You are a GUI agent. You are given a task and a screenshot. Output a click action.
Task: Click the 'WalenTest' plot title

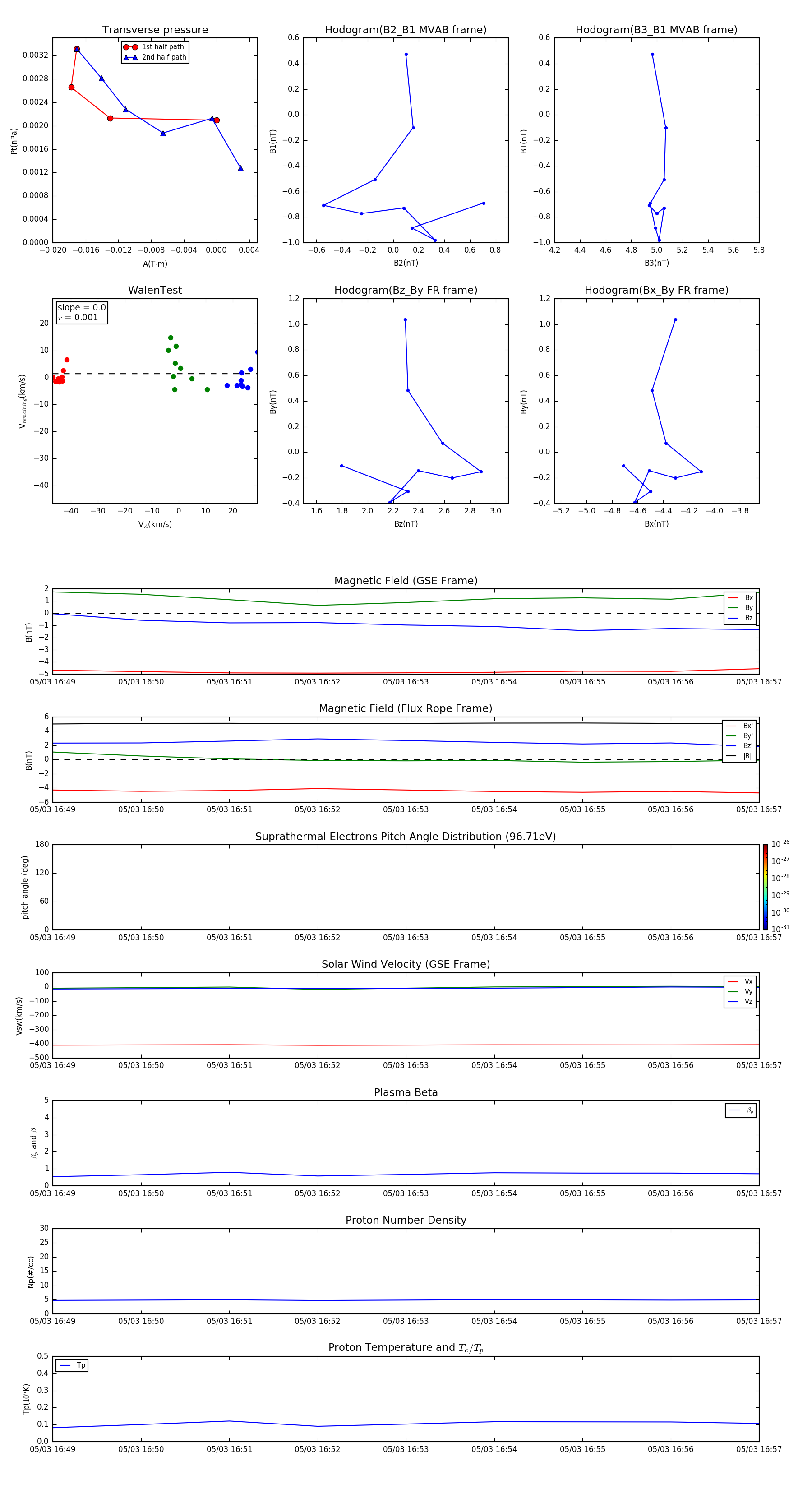pyautogui.click(x=155, y=290)
